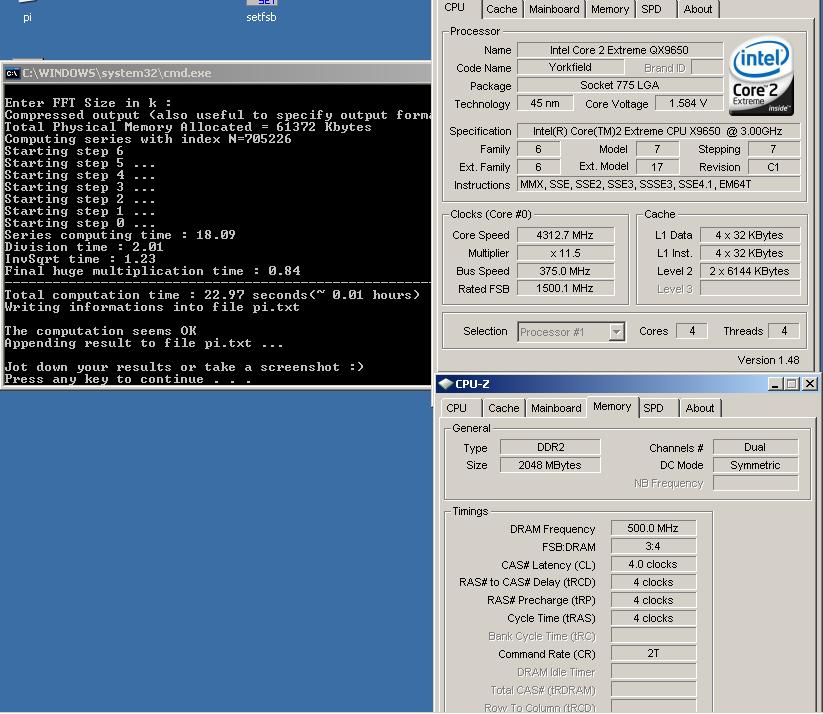This screenshot has height=714, width=823.
Task: Select CPU tab in lower CPU-Z window
Action: tap(457, 408)
